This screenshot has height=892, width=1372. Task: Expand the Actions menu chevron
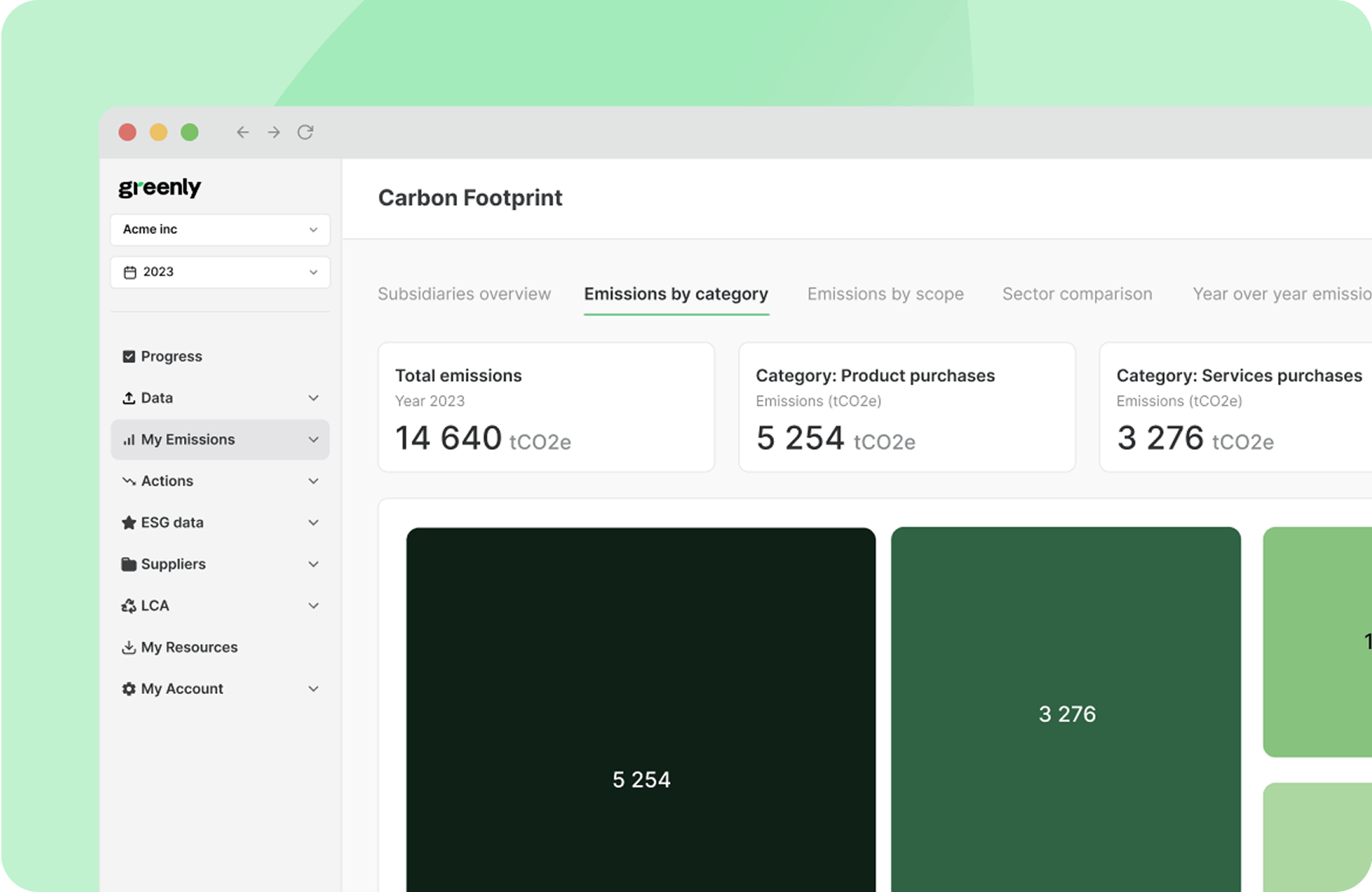coord(313,481)
